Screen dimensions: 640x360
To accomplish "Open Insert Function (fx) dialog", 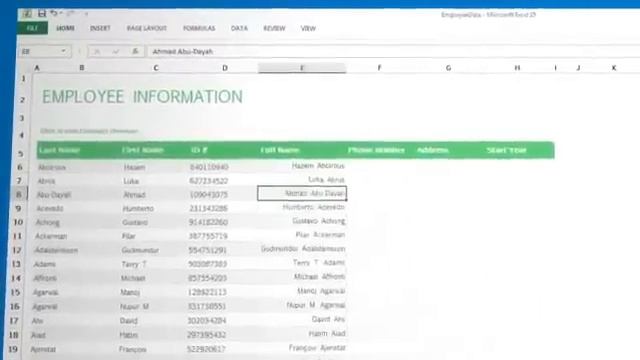I will (x=135, y=51).
